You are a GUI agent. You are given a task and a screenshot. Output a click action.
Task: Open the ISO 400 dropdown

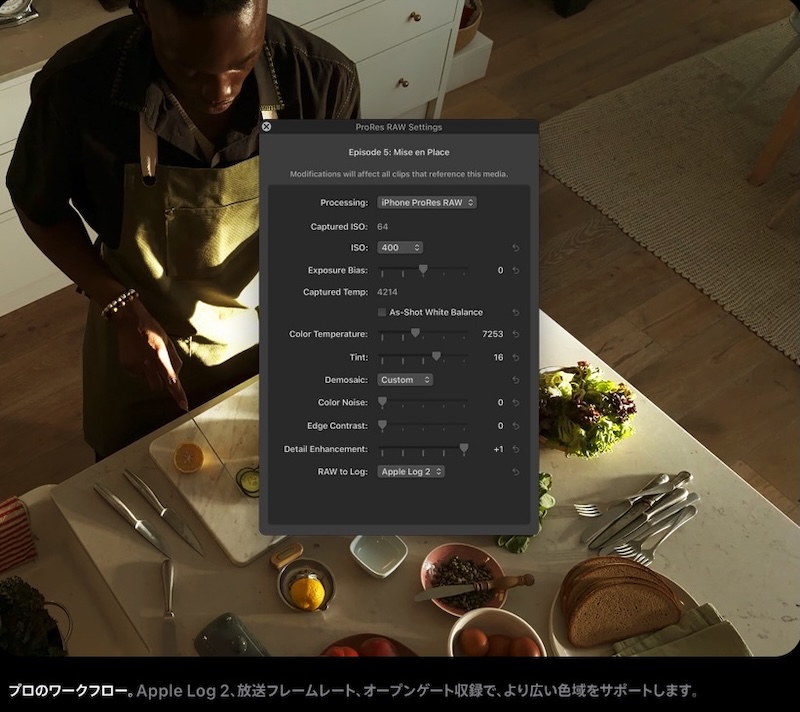400,248
